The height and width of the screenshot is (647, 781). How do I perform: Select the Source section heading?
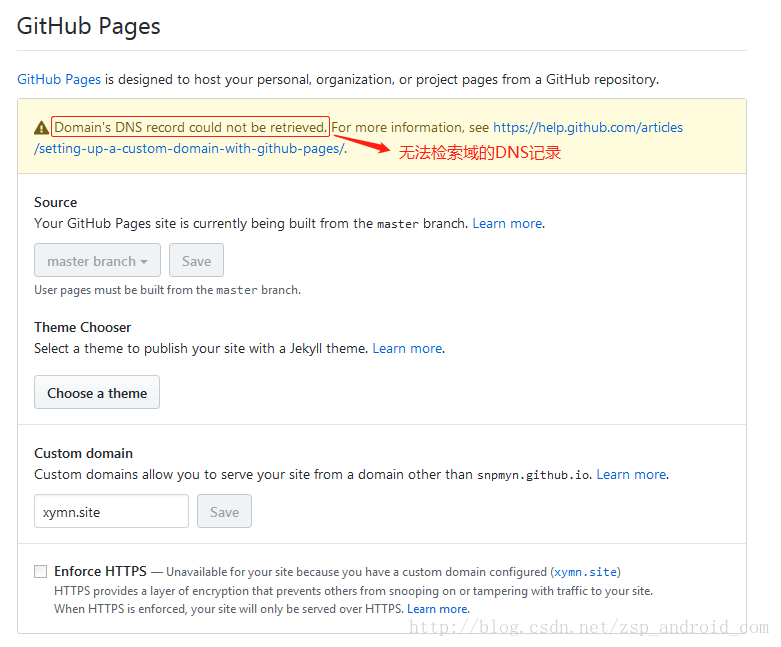pos(55,202)
